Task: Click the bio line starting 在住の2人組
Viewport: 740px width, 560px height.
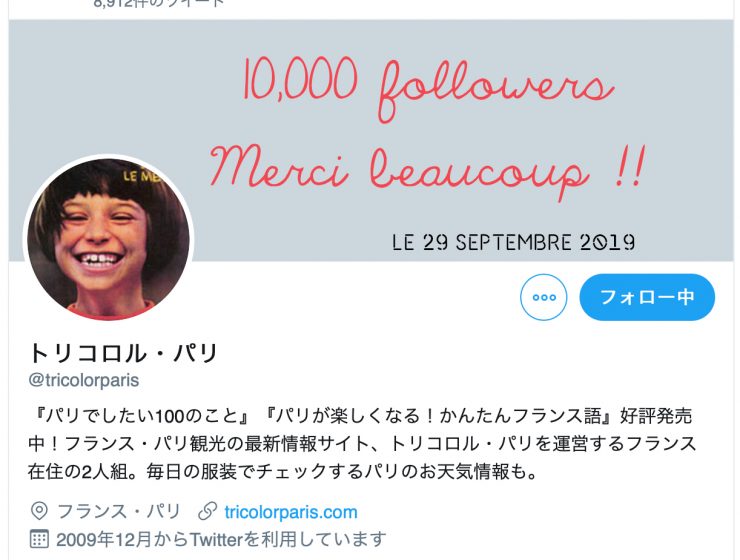Action: point(283,471)
